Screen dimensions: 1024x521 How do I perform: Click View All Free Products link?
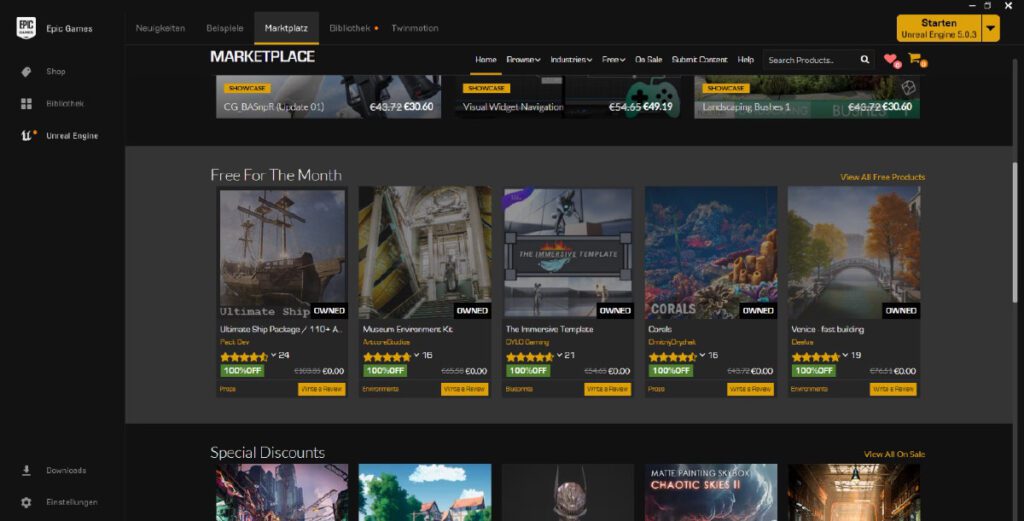tap(882, 177)
